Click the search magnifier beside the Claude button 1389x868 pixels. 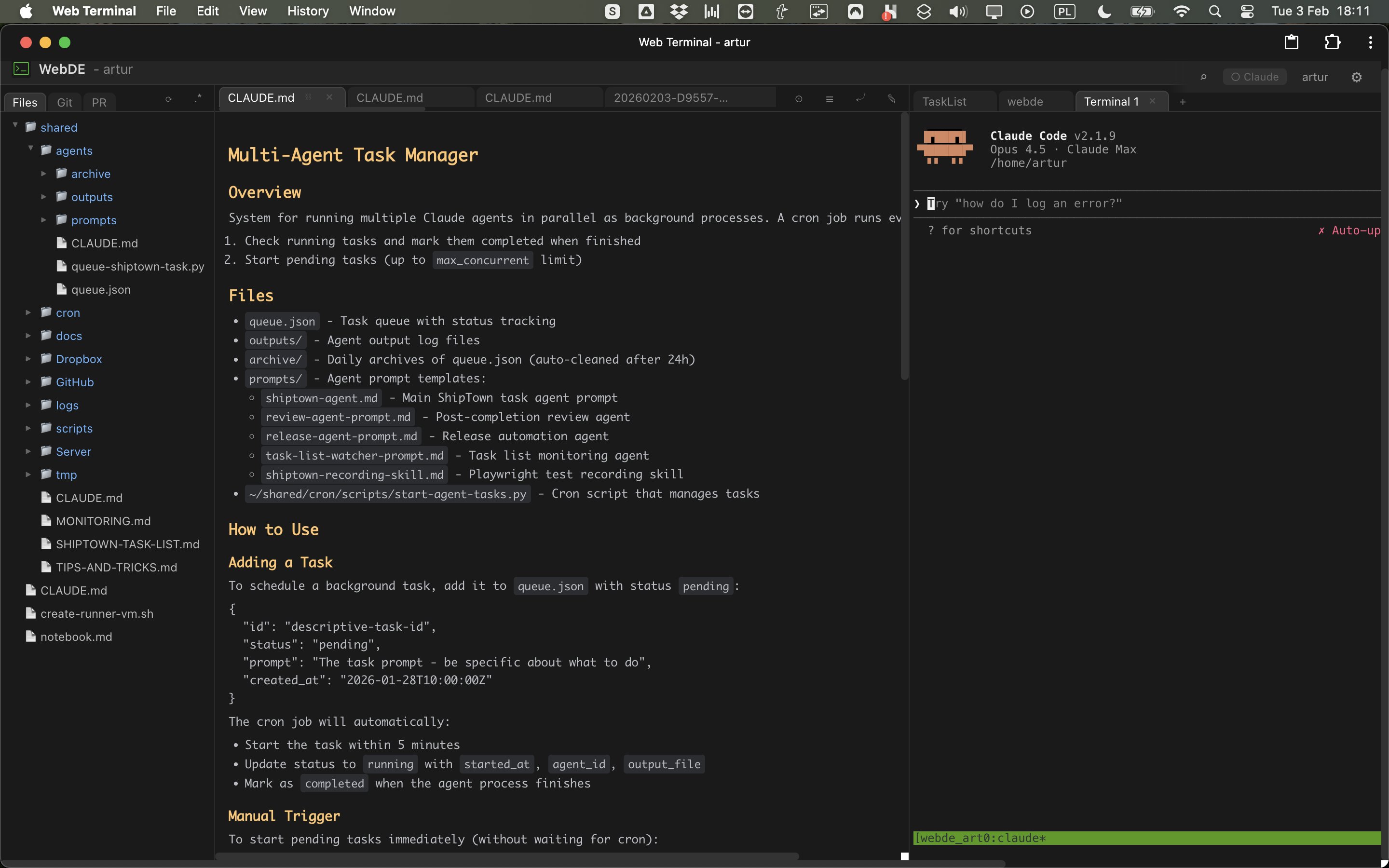1204,77
